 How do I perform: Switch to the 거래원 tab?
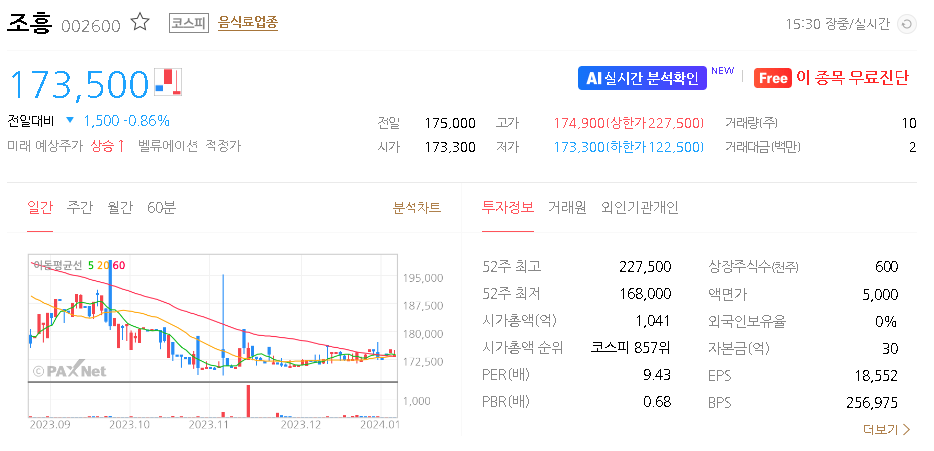(567, 208)
